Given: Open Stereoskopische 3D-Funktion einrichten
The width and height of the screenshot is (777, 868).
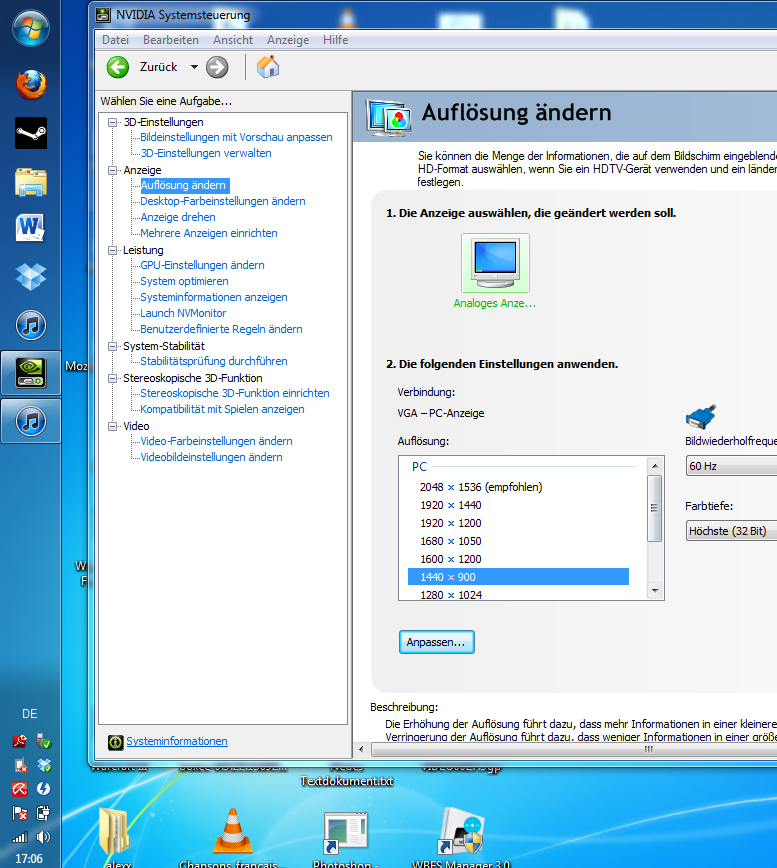Looking at the screenshot, I should [x=235, y=394].
